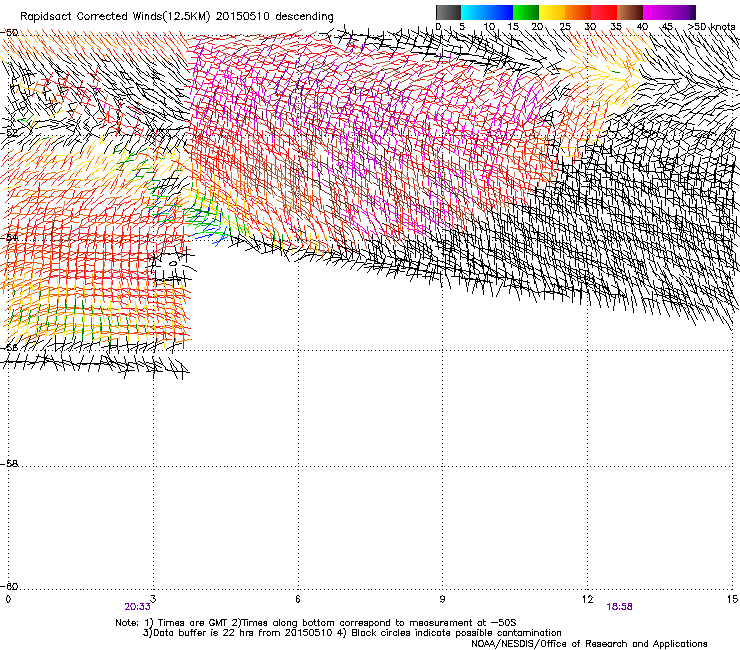Click the longitude axis label '12'
Image resolution: width=740 pixels, height=650 pixels.
(588, 599)
